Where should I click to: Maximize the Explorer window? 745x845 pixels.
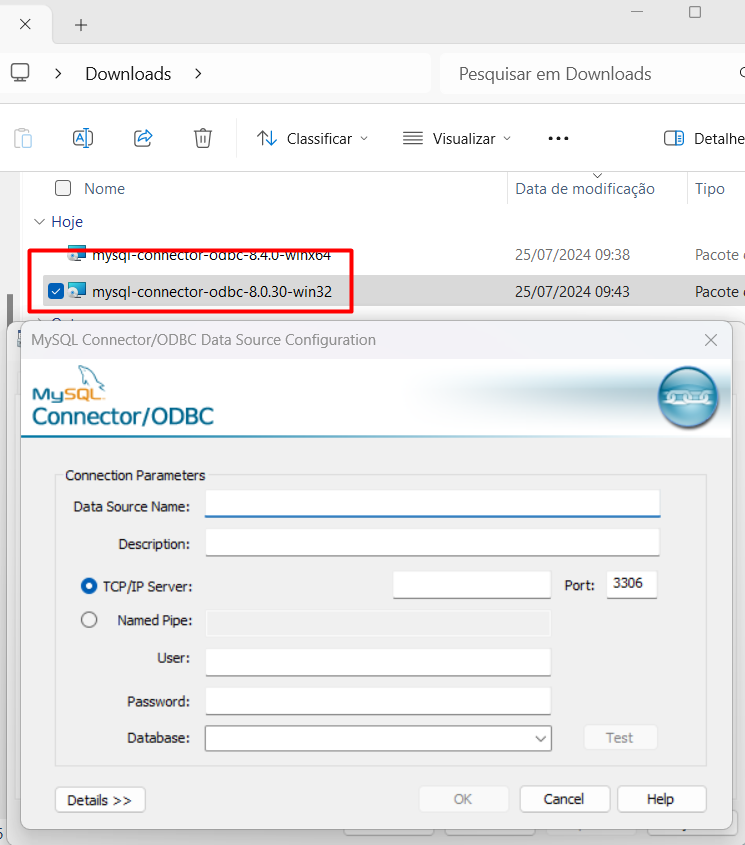695,12
